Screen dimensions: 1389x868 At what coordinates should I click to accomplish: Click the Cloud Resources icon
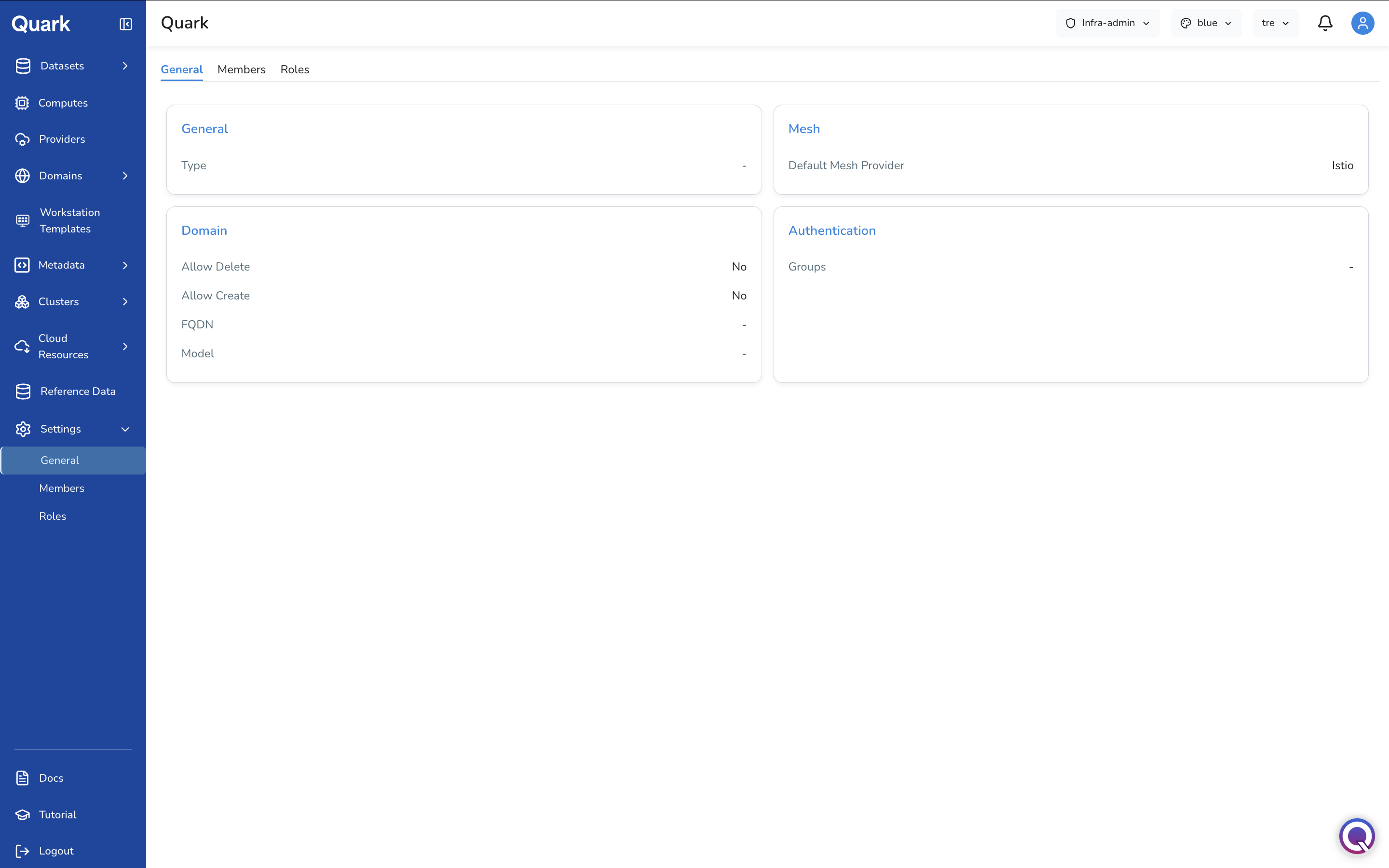tap(22, 346)
